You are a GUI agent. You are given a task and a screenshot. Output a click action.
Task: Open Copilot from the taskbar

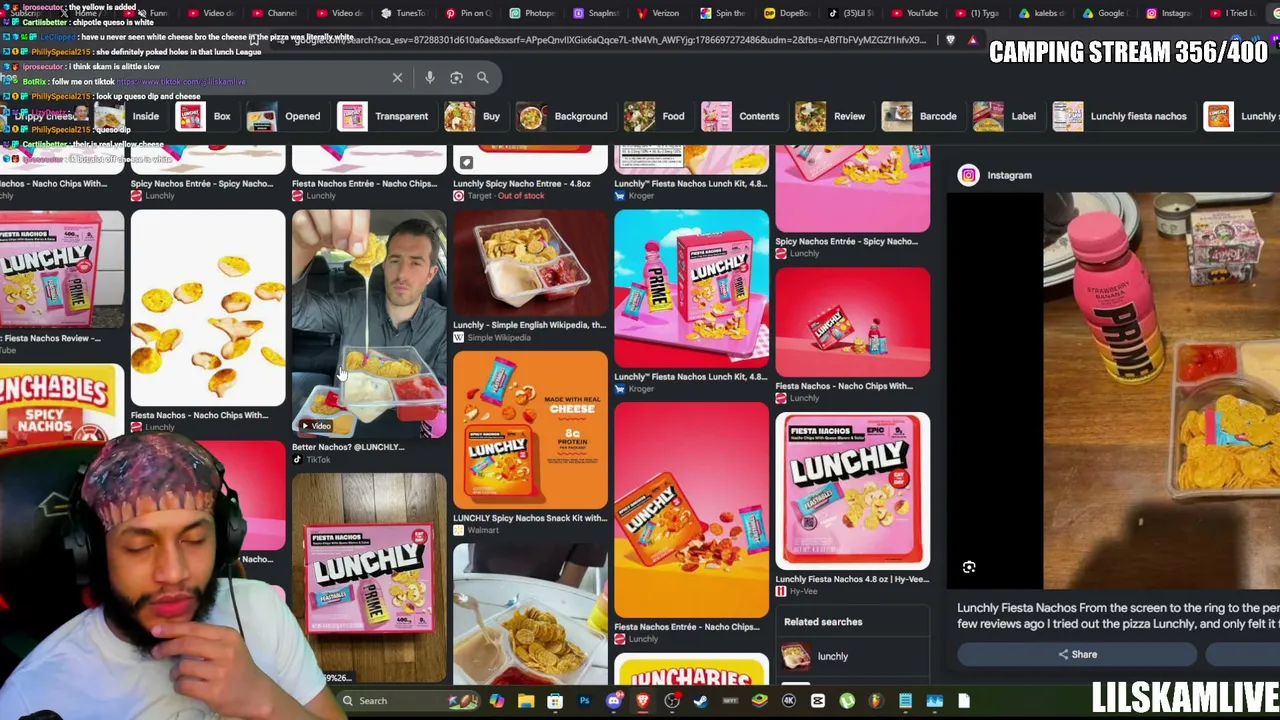tap(497, 701)
